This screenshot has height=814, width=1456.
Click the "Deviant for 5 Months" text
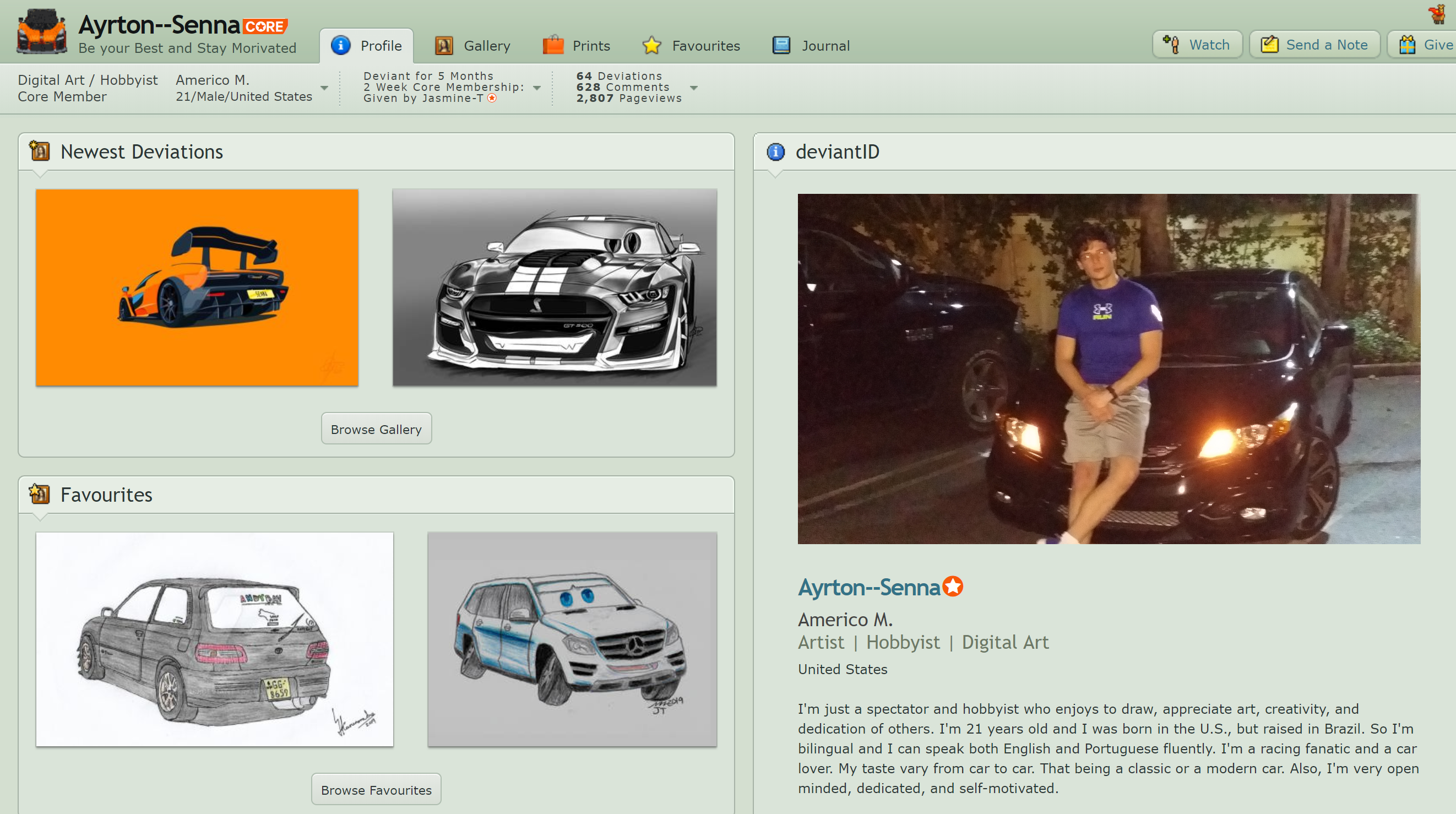click(x=428, y=77)
